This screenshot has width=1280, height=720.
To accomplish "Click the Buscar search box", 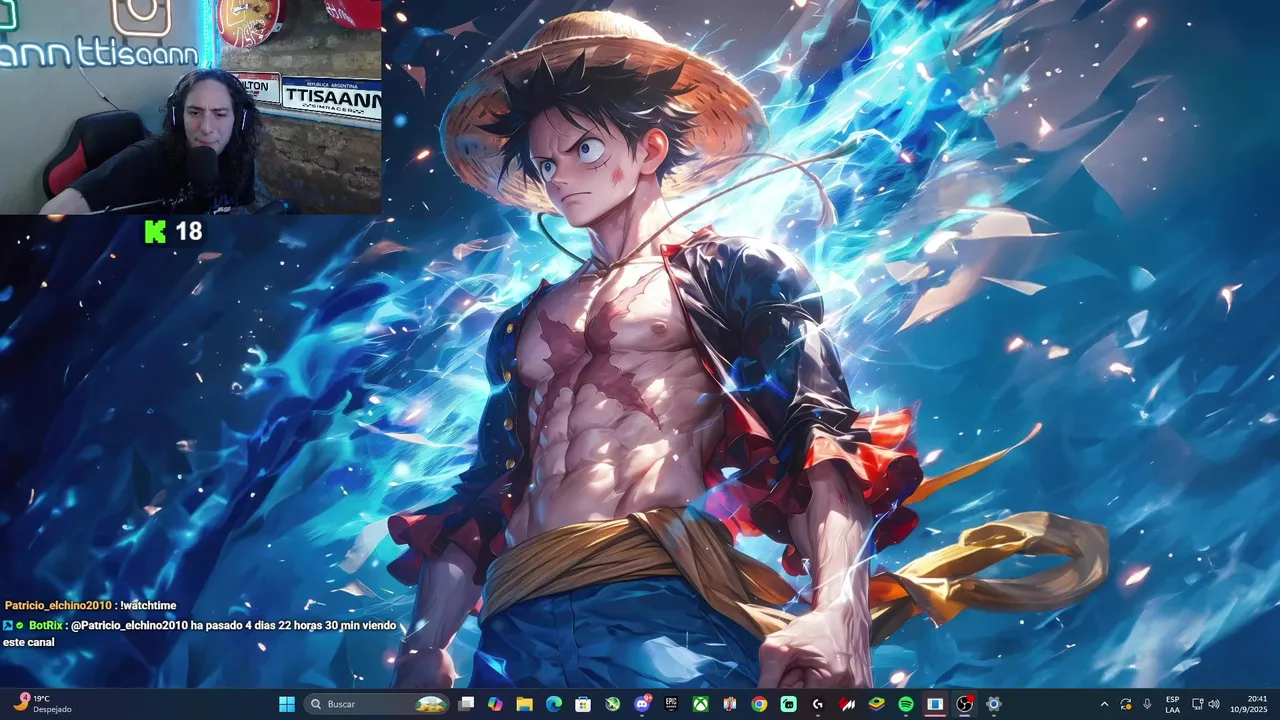I will [x=376, y=704].
